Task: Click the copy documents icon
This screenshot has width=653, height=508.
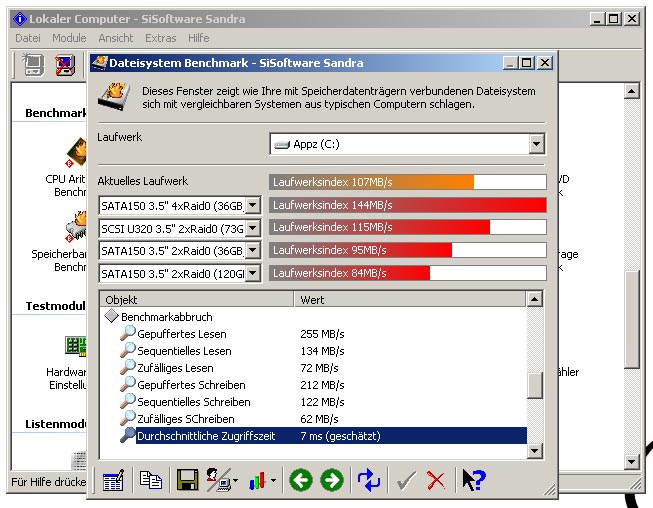Action: point(151,480)
